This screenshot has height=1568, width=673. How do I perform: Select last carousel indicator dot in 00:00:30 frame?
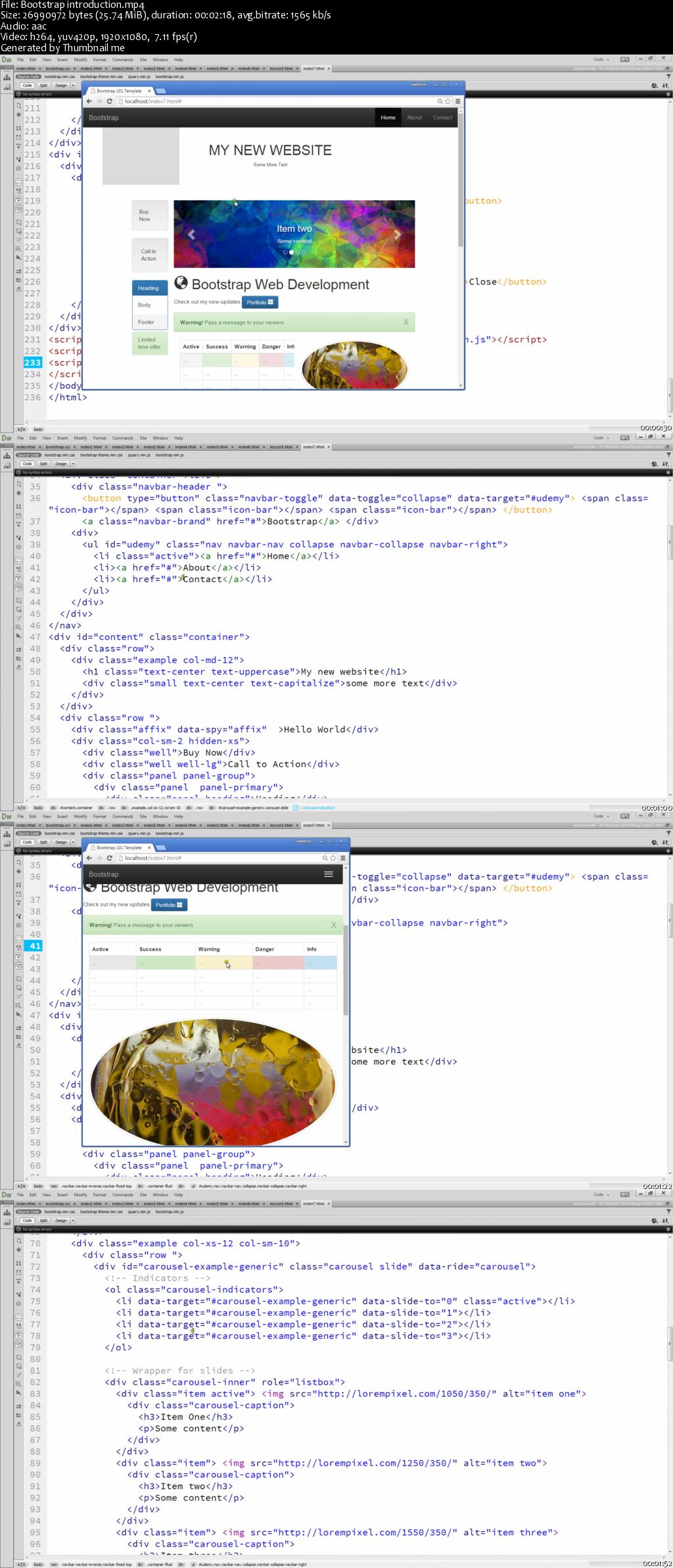tap(303, 252)
